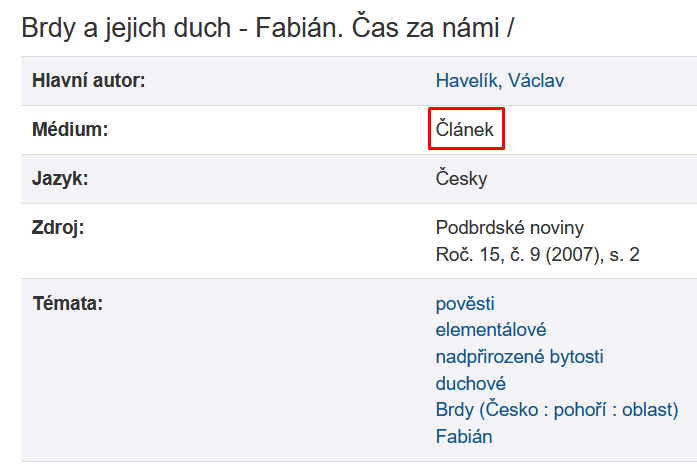697x465 pixels.
Task: Click the phrase Čas za námi in title
Action: (x=425, y=28)
